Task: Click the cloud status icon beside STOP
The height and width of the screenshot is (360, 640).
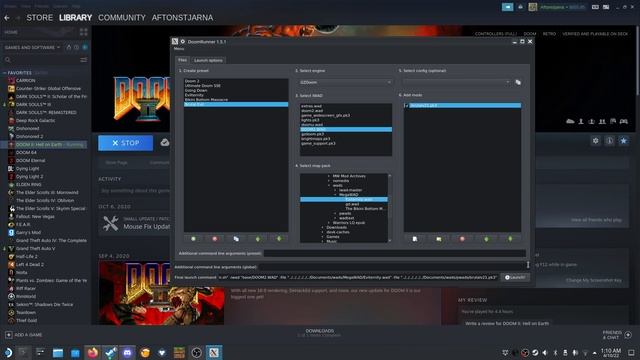Action: click(164, 142)
